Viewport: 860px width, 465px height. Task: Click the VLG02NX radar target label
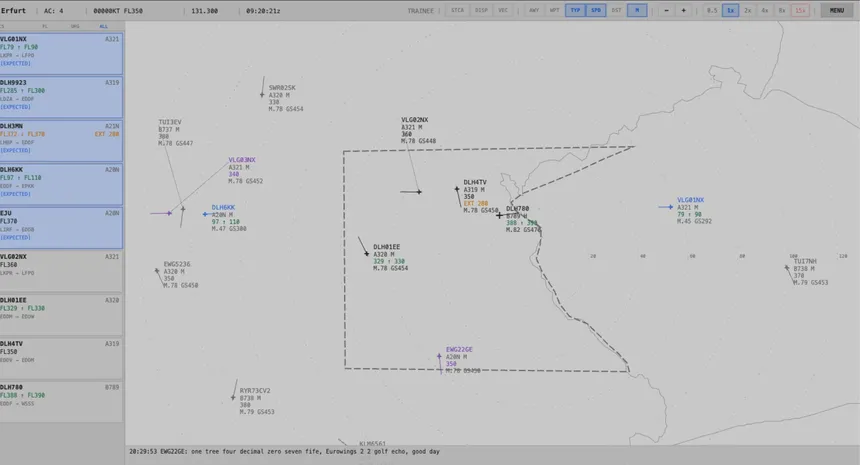(414, 120)
